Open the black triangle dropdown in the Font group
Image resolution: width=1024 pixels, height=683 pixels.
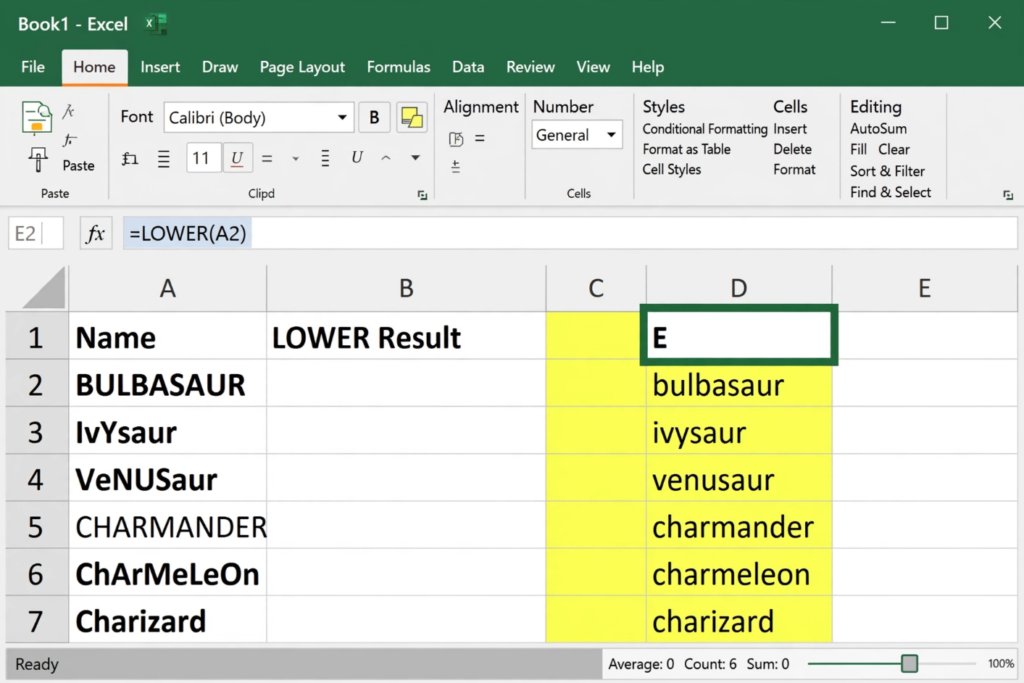[415, 158]
